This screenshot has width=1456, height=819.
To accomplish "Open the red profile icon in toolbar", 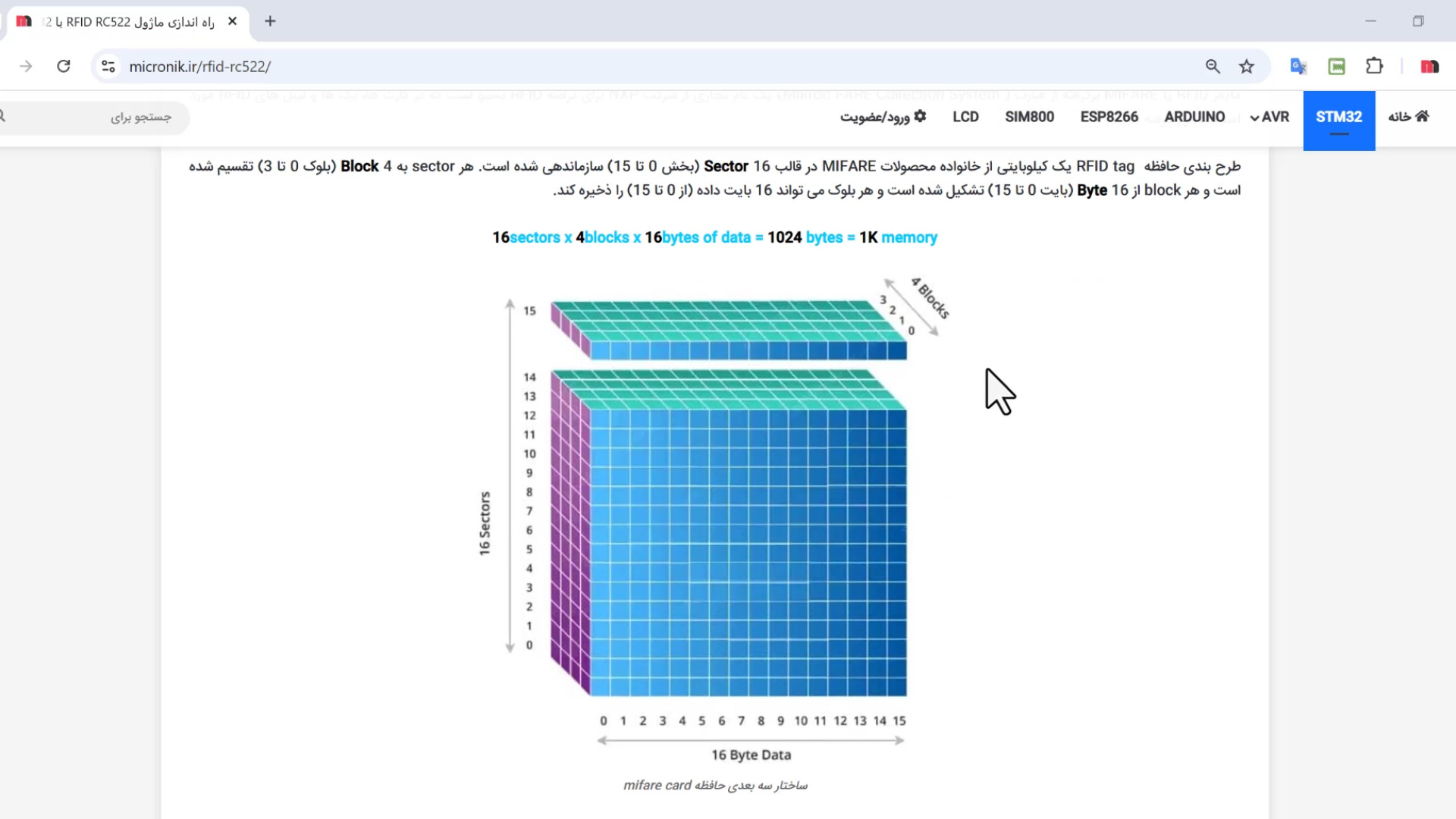I will coord(1429,67).
